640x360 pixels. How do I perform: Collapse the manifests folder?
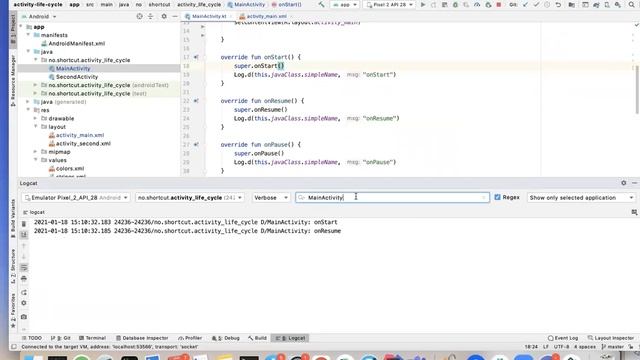coord(28,35)
